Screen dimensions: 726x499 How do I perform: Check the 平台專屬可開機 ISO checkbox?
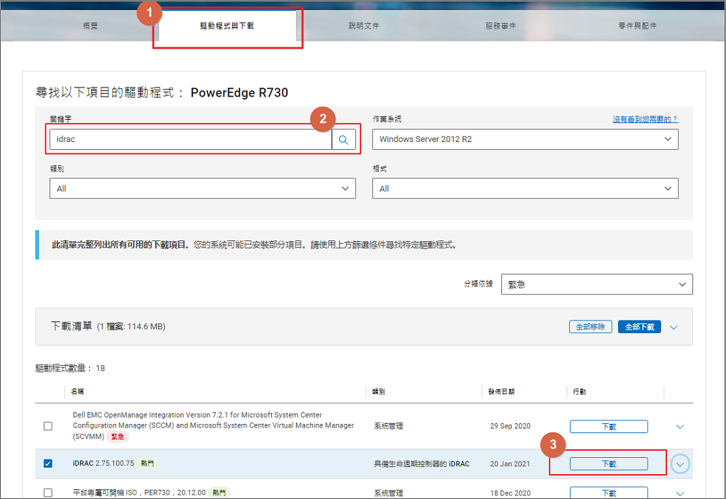48,493
